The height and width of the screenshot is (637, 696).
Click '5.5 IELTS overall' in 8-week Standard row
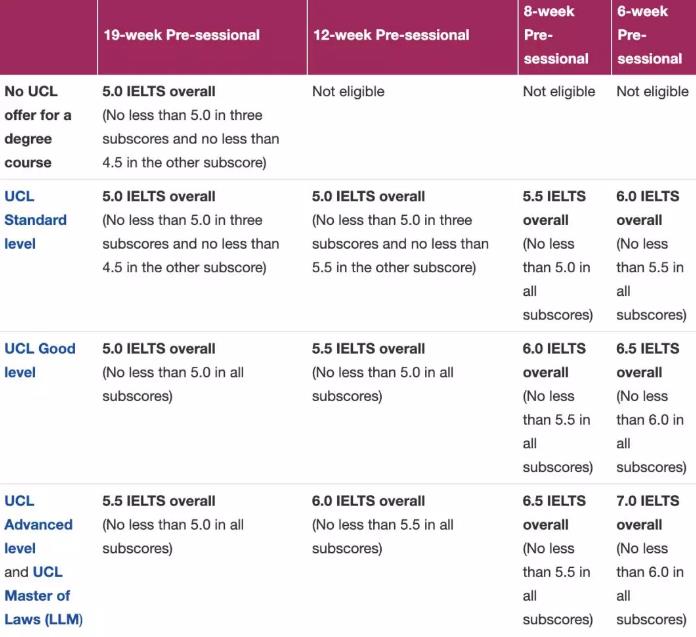click(x=554, y=208)
